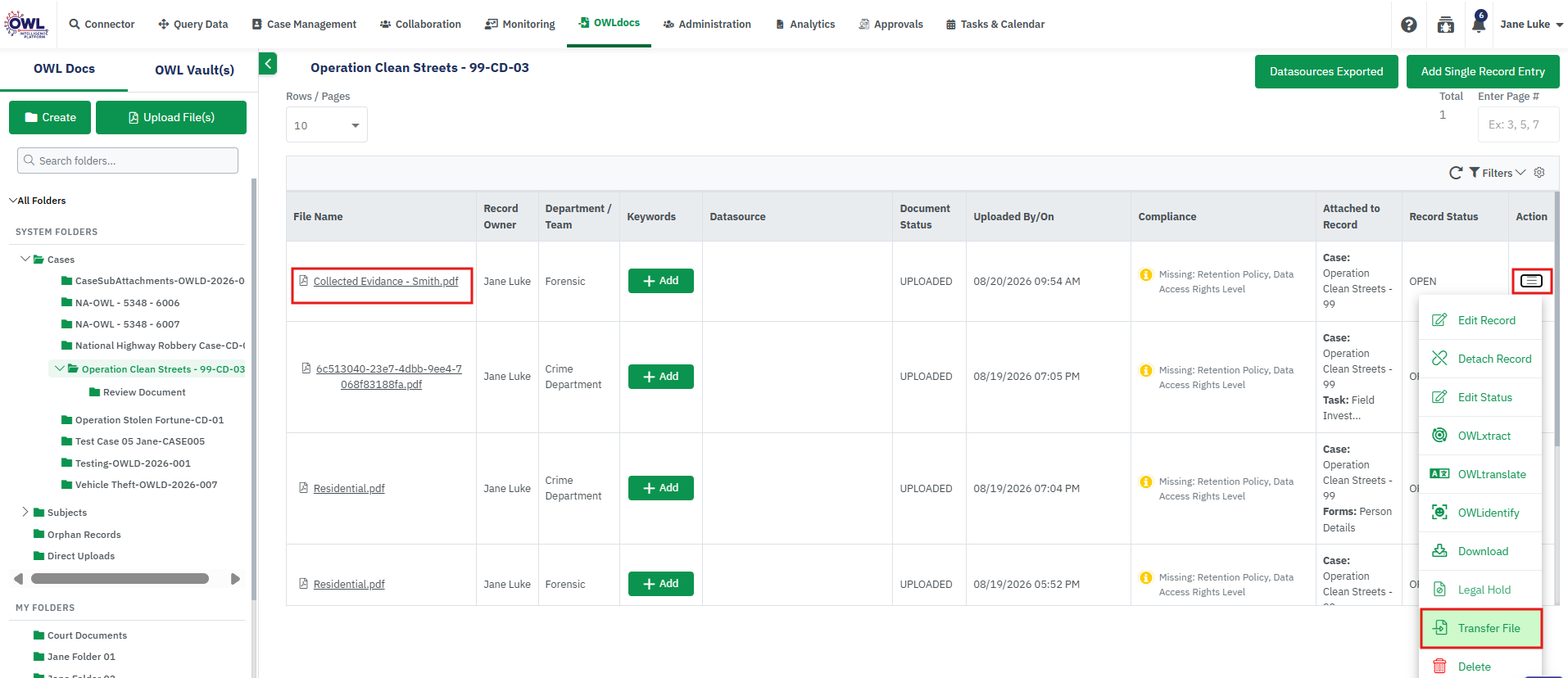Click the search magnifier in folder search
1568x678 pixels.
29,160
